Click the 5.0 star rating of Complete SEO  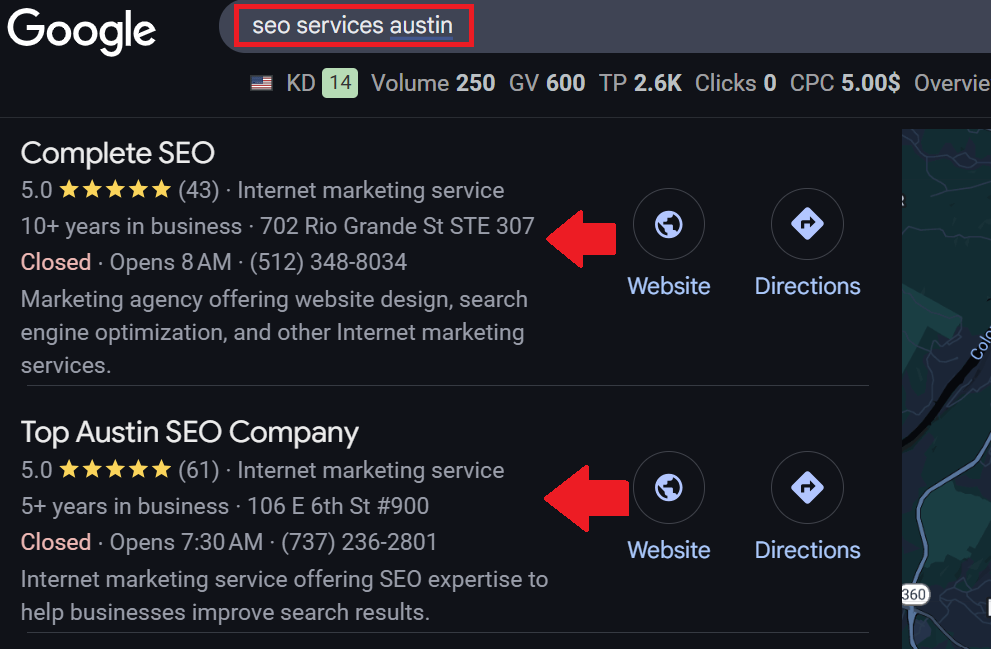click(x=96, y=190)
